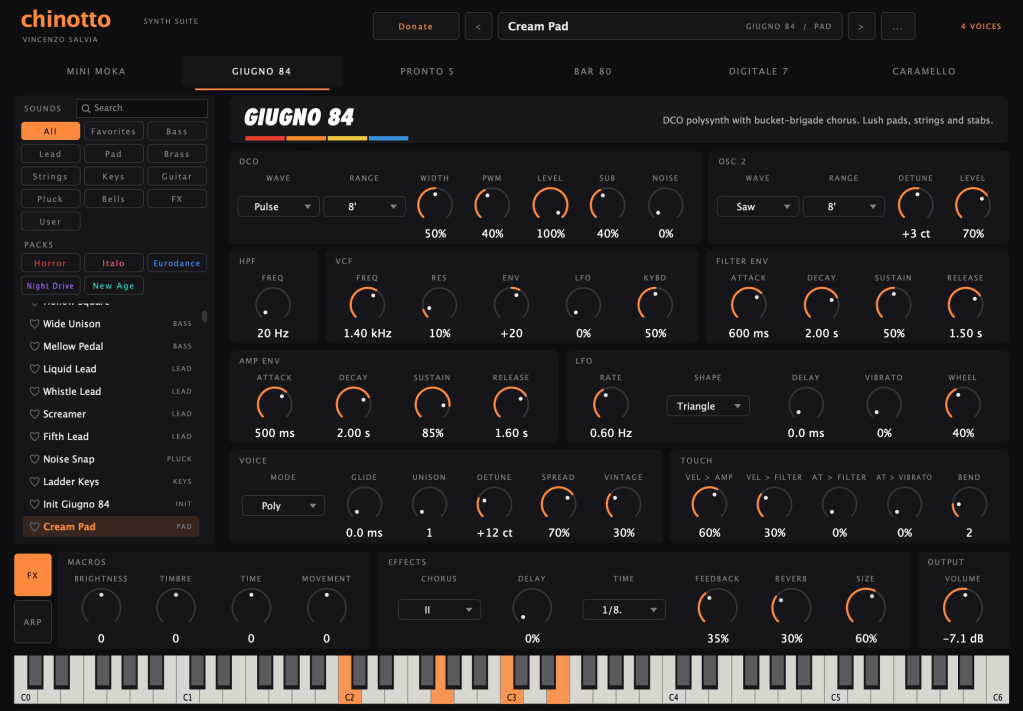The height and width of the screenshot is (711, 1023).
Task: Open the DCO Range 8' dropdown
Action: [x=365, y=207]
